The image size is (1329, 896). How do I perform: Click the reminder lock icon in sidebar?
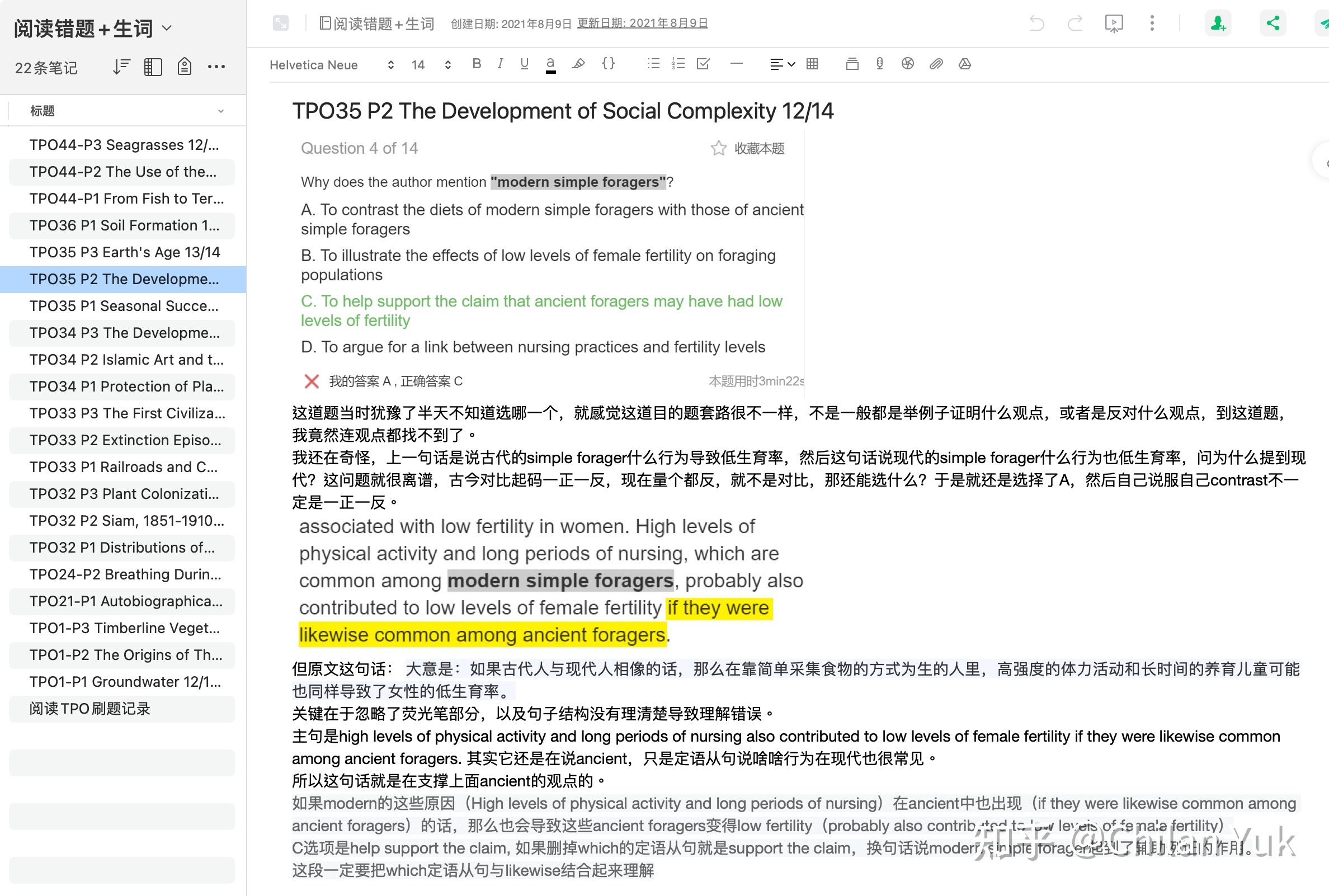coord(184,67)
